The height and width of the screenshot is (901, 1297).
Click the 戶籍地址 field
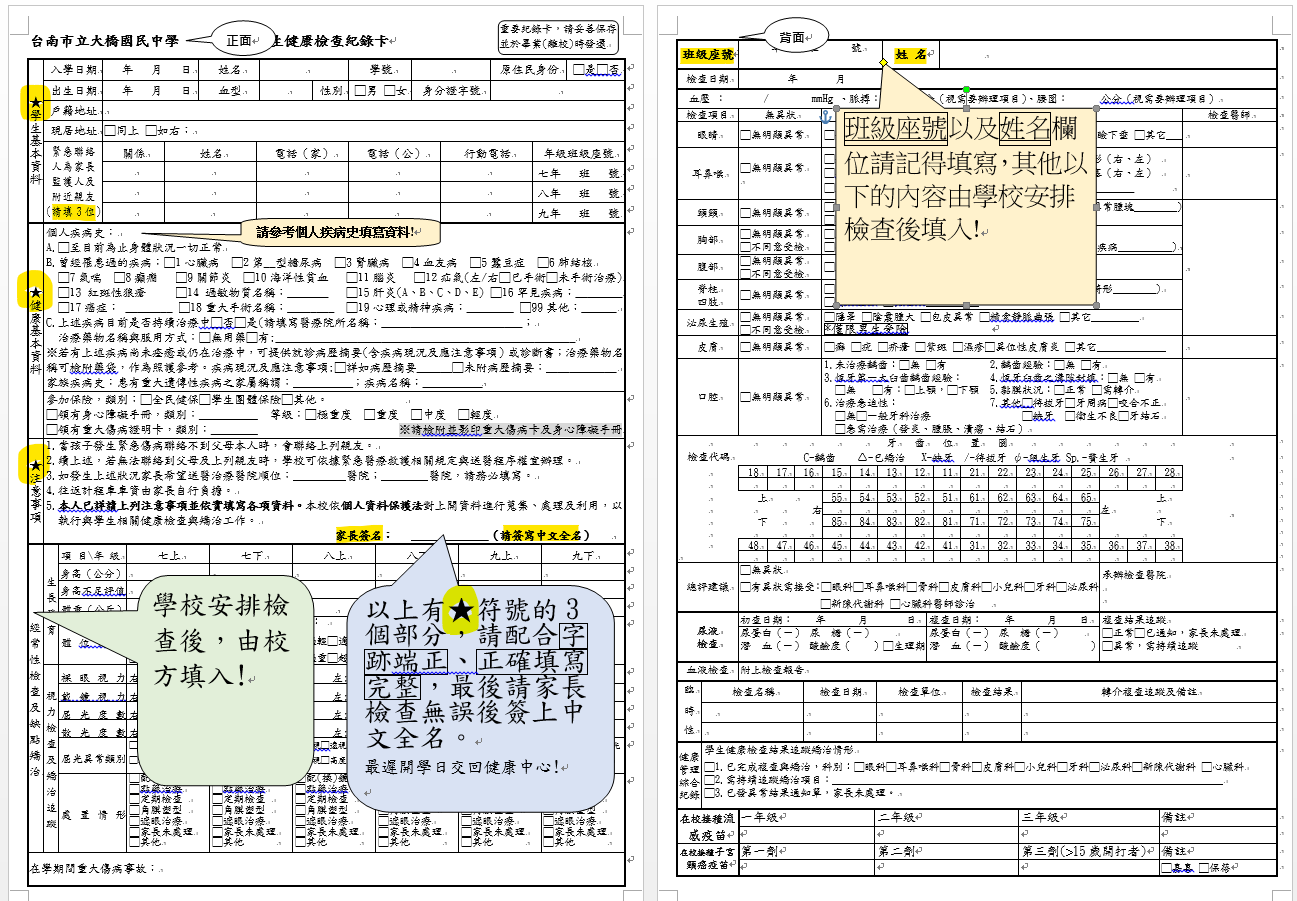point(362,110)
